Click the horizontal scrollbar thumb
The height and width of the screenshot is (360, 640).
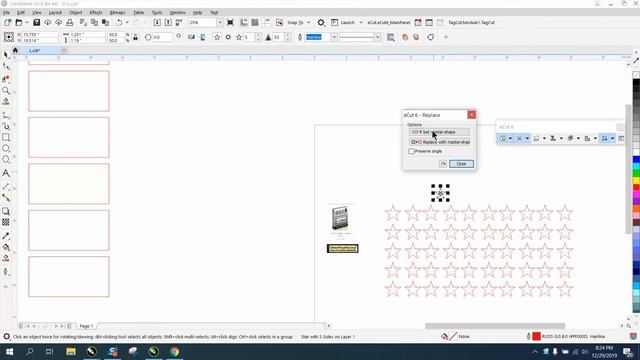[495, 326]
